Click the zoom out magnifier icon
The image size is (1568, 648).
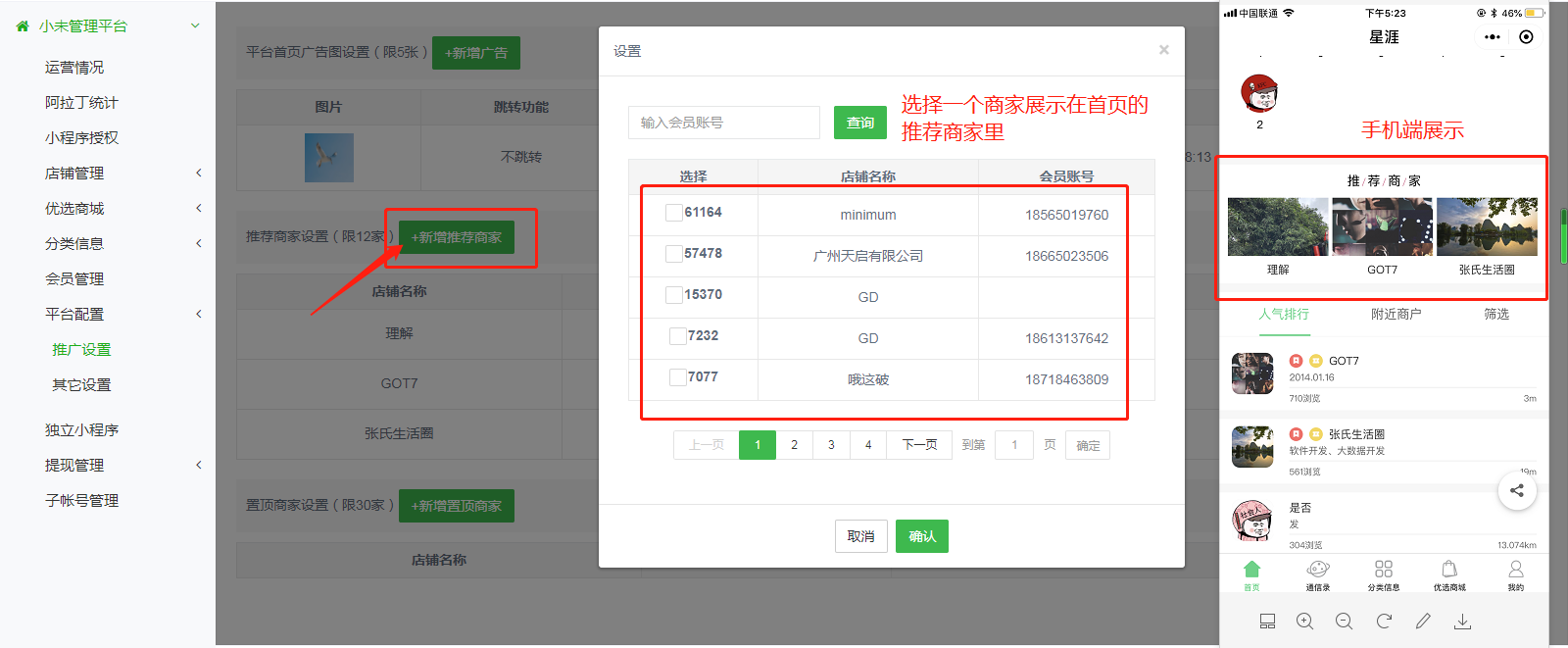1344,622
